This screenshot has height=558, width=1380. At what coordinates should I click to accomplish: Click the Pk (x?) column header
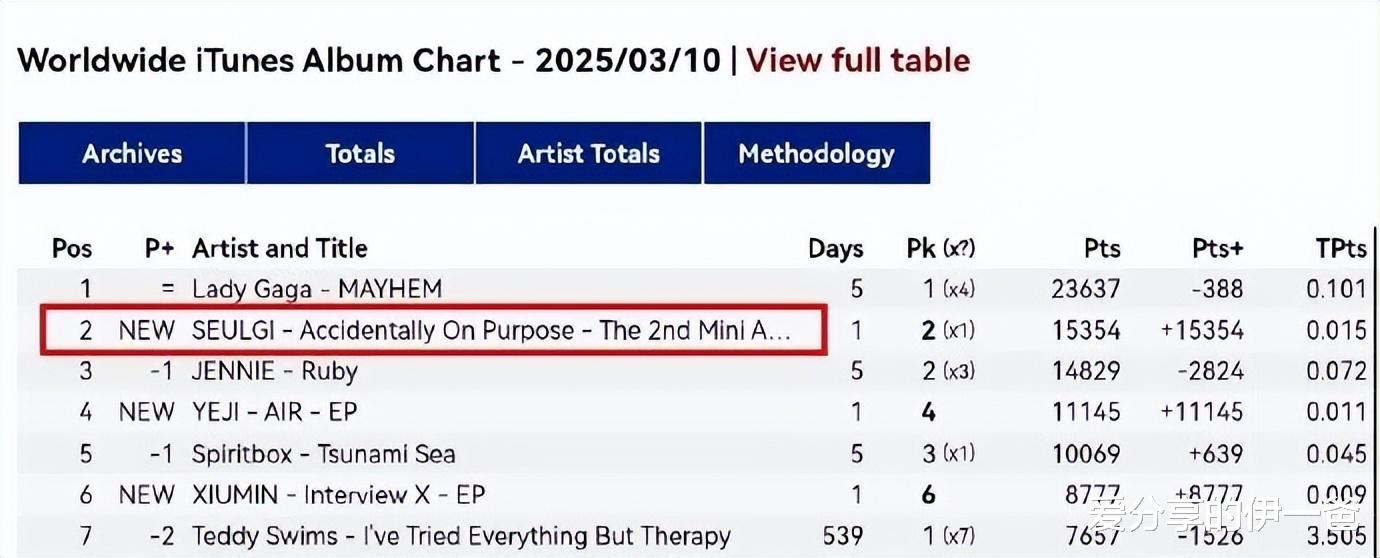940,248
